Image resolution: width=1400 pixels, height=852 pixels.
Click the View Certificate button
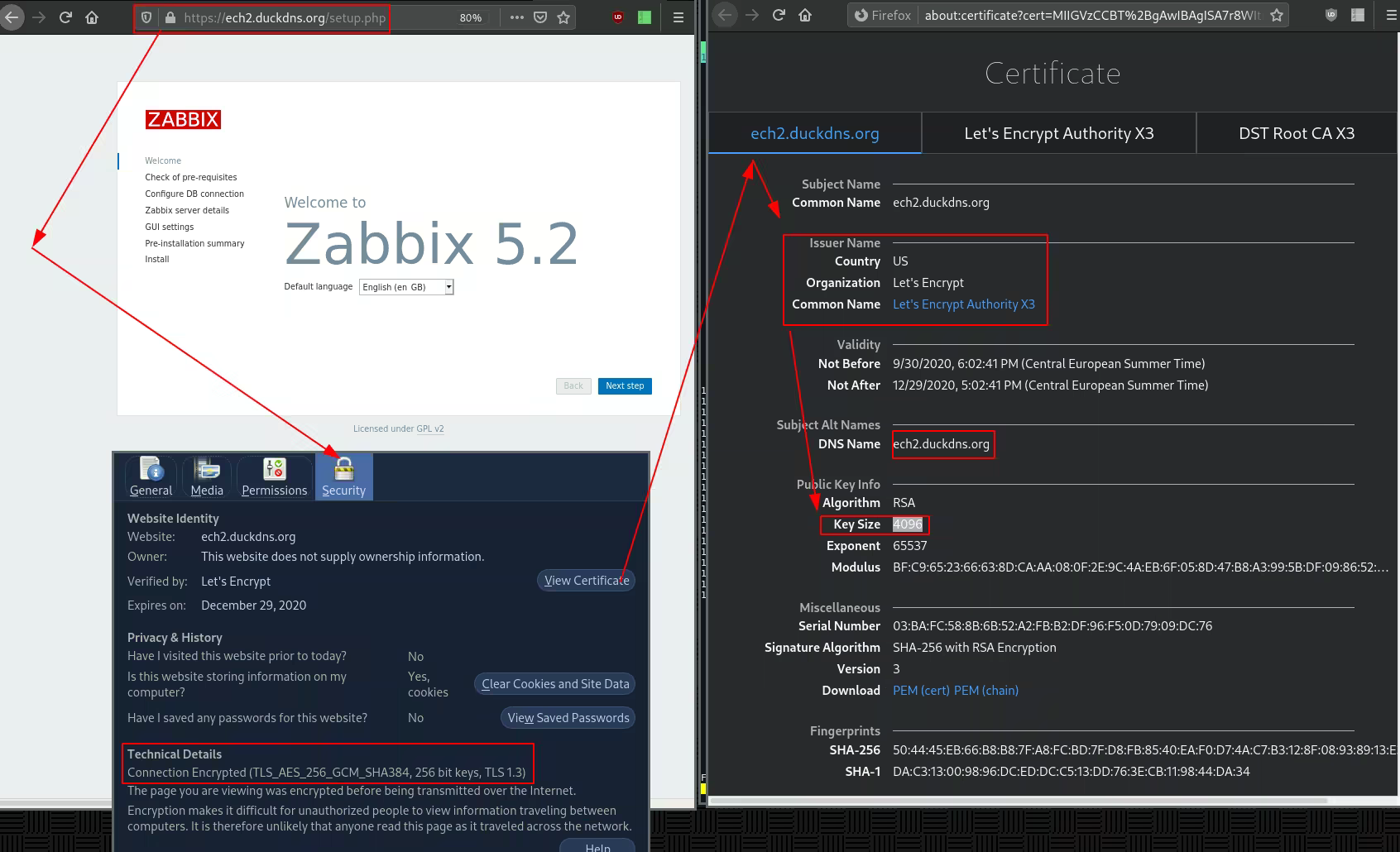pyautogui.click(x=587, y=581)
